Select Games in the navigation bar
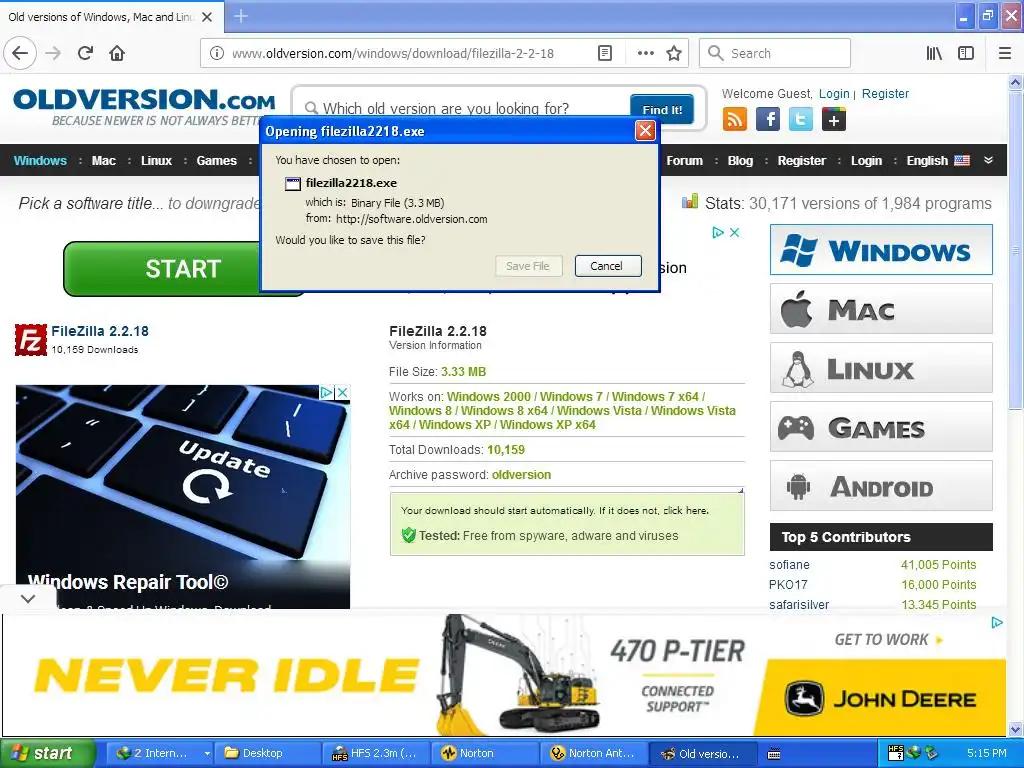The width and height of the screenshot is (1024, 768). point(216,161)
